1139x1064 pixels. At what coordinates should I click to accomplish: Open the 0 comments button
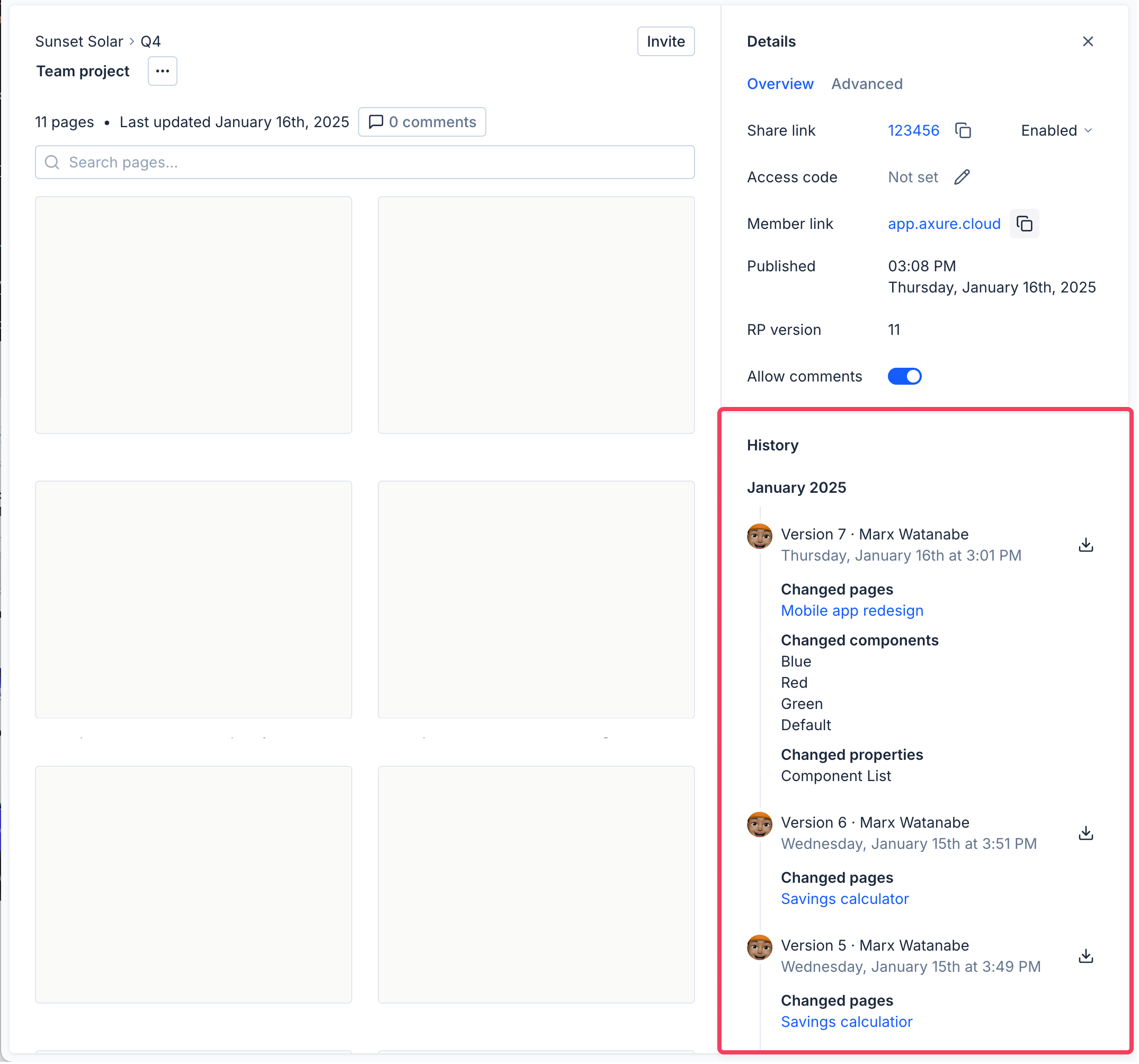coord(422,122)
